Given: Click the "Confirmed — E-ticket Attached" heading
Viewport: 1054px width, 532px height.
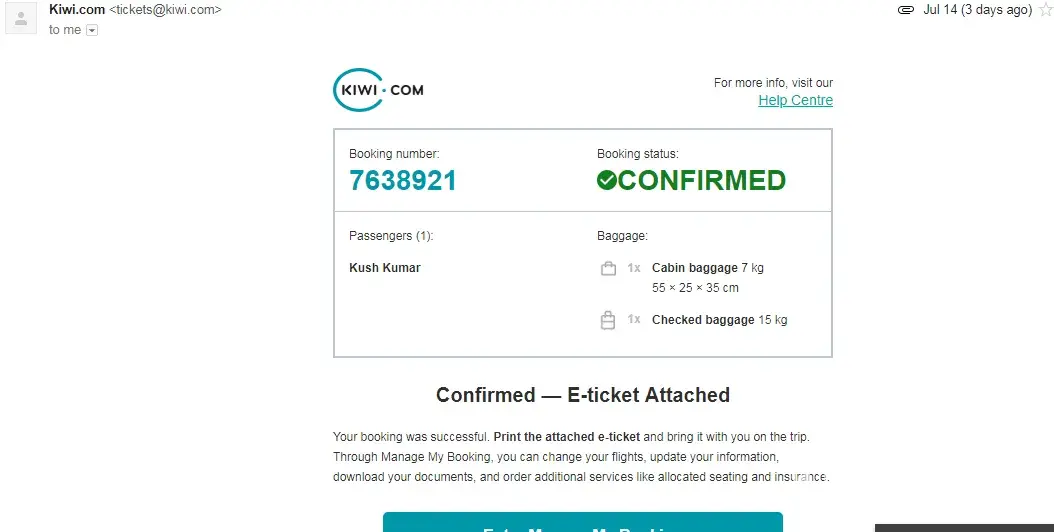Looking at the screenshot, I should tap(583, 395).
